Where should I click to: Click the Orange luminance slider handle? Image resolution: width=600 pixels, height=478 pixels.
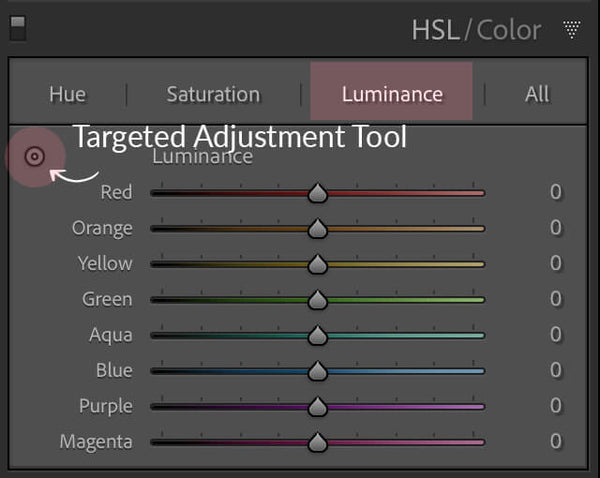[x=318, y=228]
